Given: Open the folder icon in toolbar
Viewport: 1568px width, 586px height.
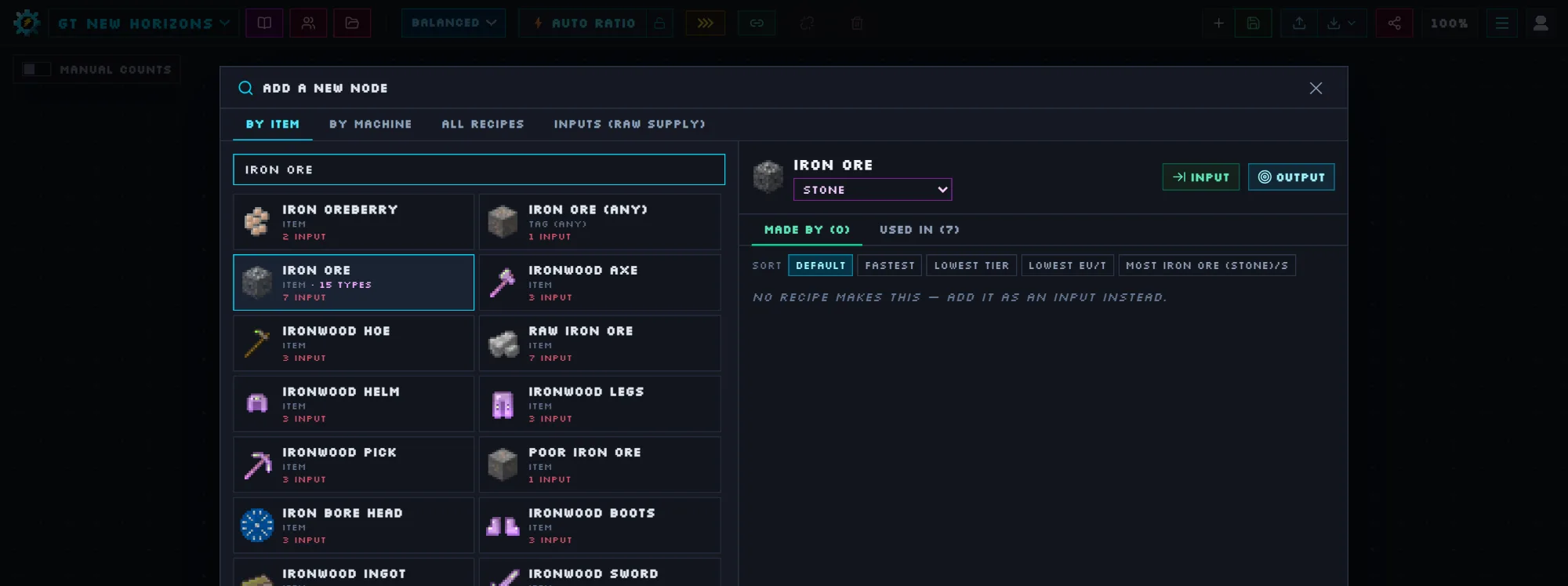Looking at the screenshot, I should [352, 23].
